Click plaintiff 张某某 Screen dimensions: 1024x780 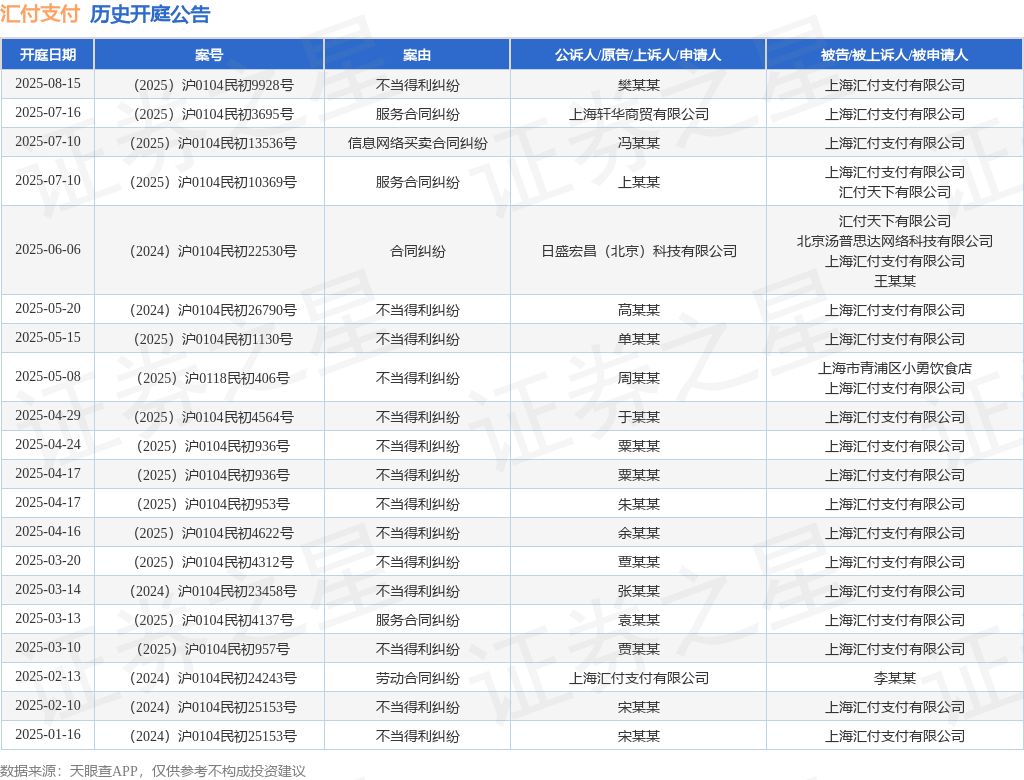point(639,591)
